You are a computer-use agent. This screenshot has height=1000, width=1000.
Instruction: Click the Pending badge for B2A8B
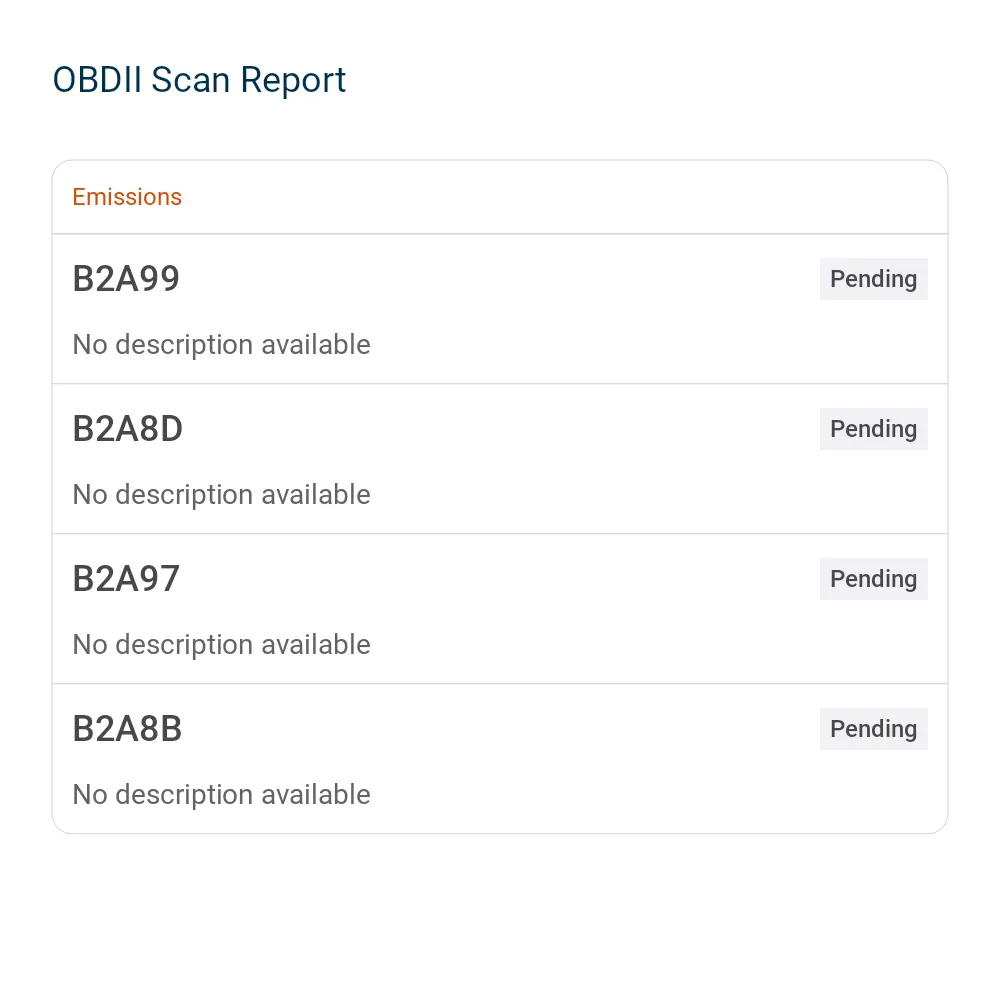tap(873, 728)
